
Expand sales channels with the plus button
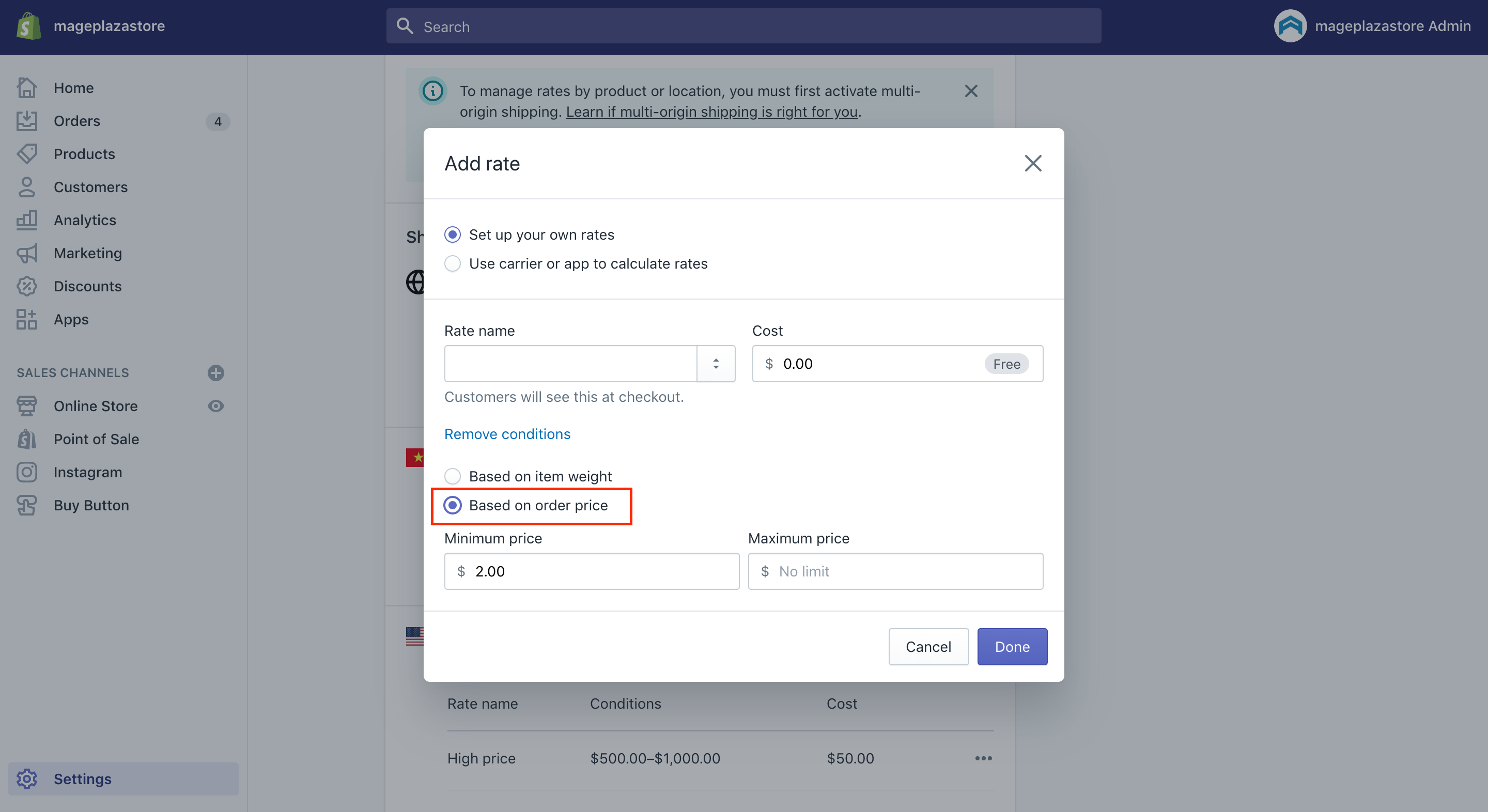(x=215, y=372)
